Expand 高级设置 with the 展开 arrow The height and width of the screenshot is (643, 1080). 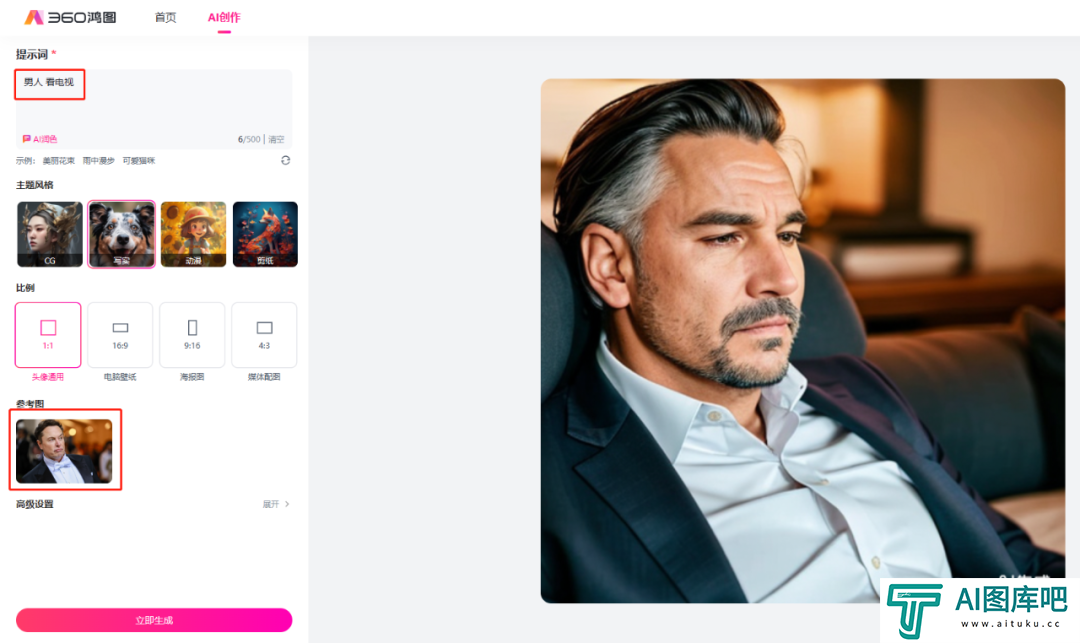tap(276, 504)
